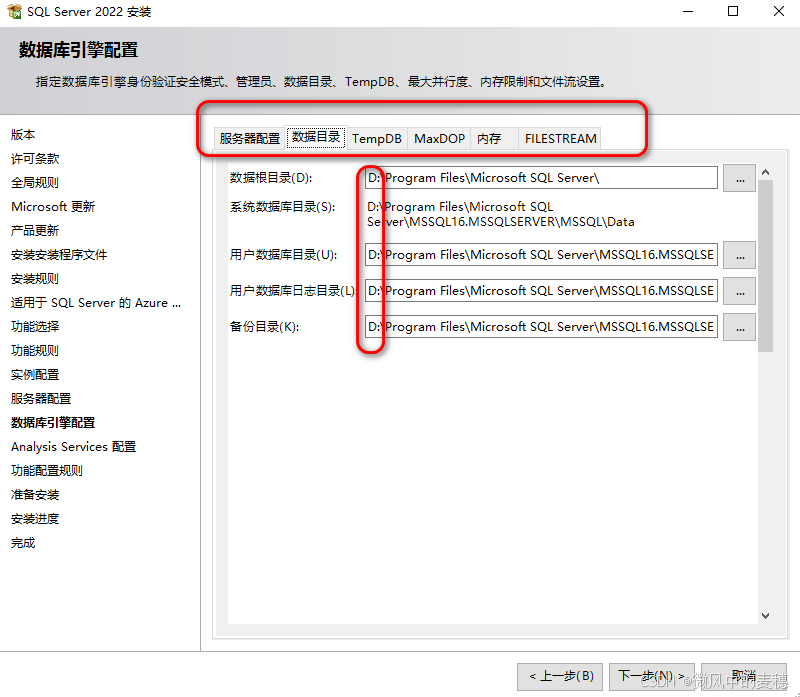This screenshot has width=800, height=697.
Task: Click 数据库引擎配置 in the step list
Action: 53,422
